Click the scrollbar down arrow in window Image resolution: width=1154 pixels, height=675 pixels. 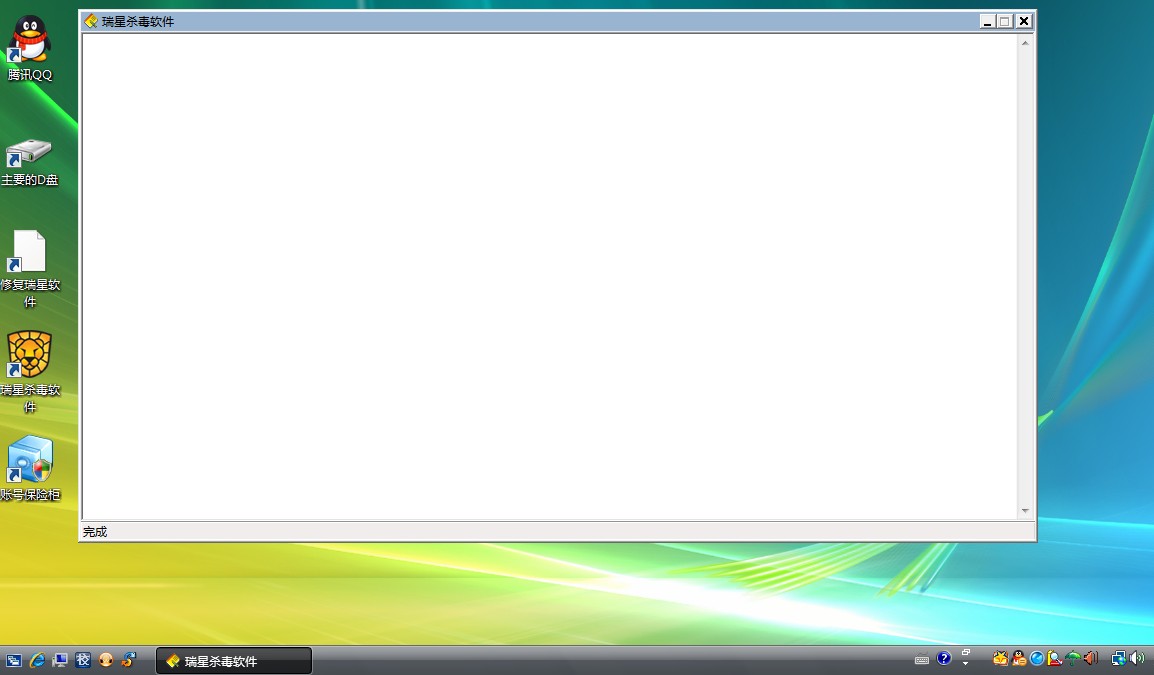1025,511
